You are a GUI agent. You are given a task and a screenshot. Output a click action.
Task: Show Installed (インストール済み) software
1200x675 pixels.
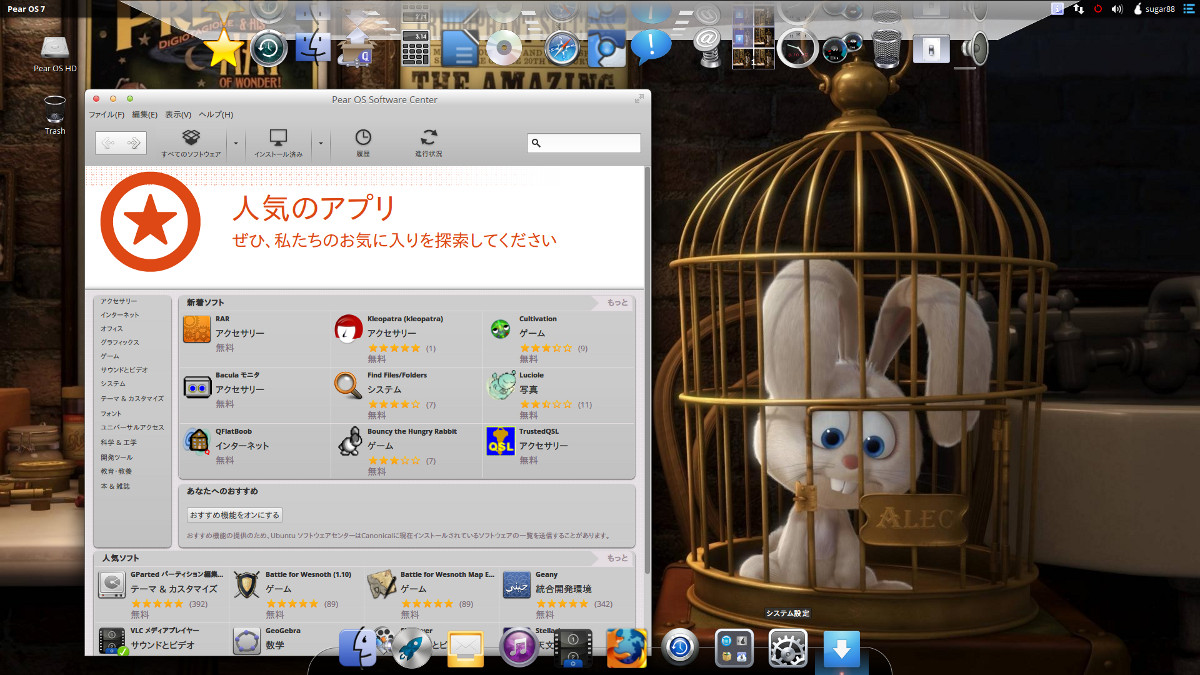278,143
